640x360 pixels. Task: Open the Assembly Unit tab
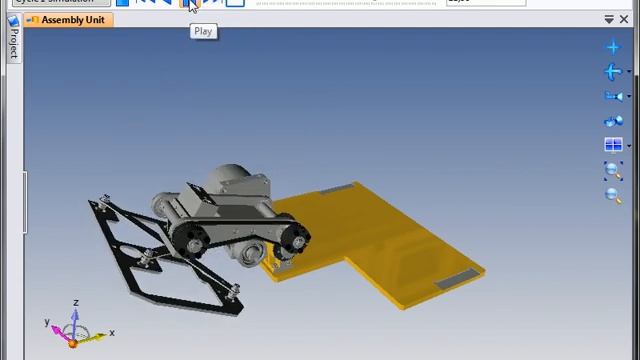(x=69, y=20)
